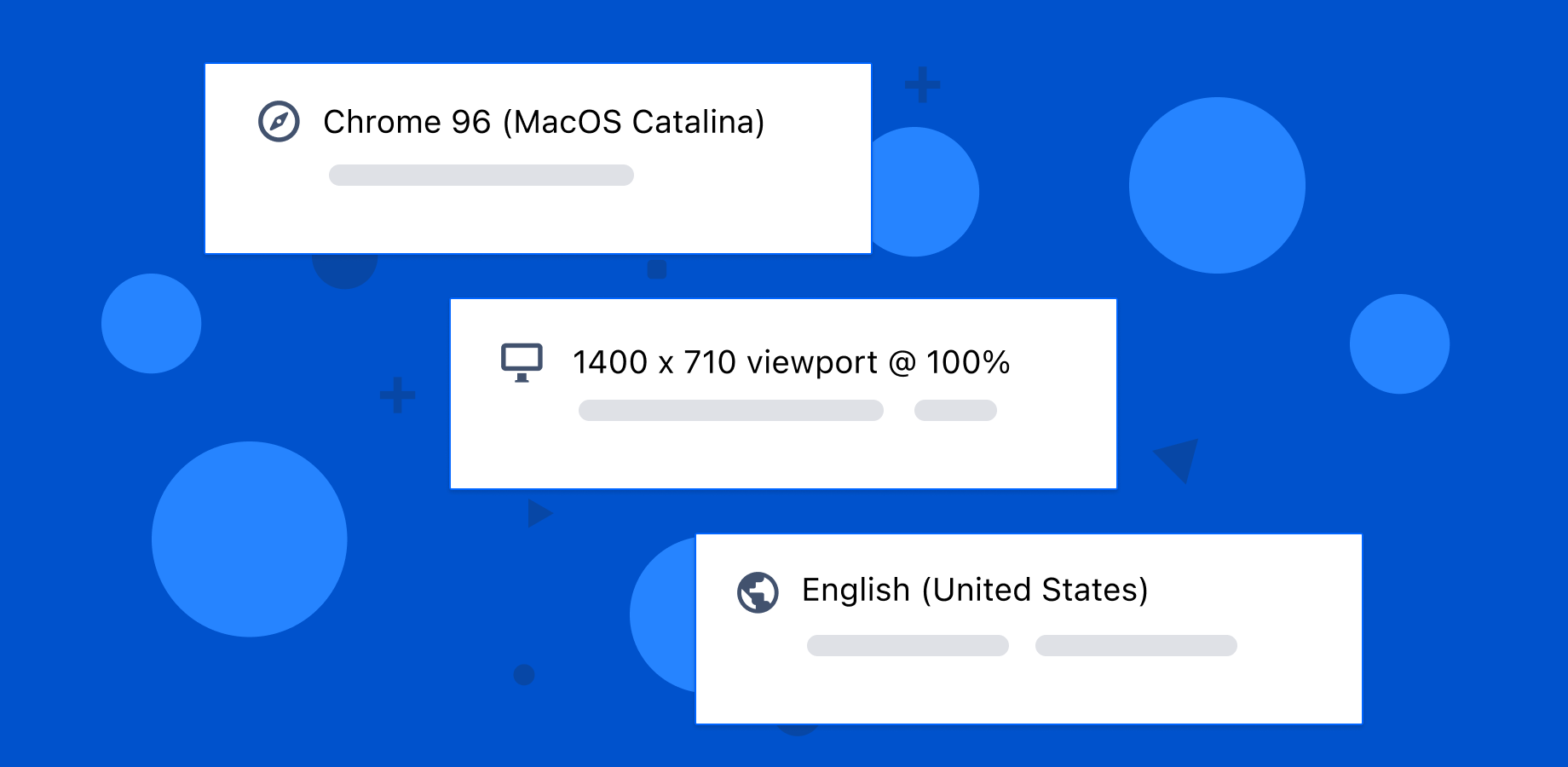The height and width of the screenshot is (767, 1568).
Task: Select the Chrome 96 (MacOS Catalina) text
Action: pyautogui.click(x=544, y=123)
